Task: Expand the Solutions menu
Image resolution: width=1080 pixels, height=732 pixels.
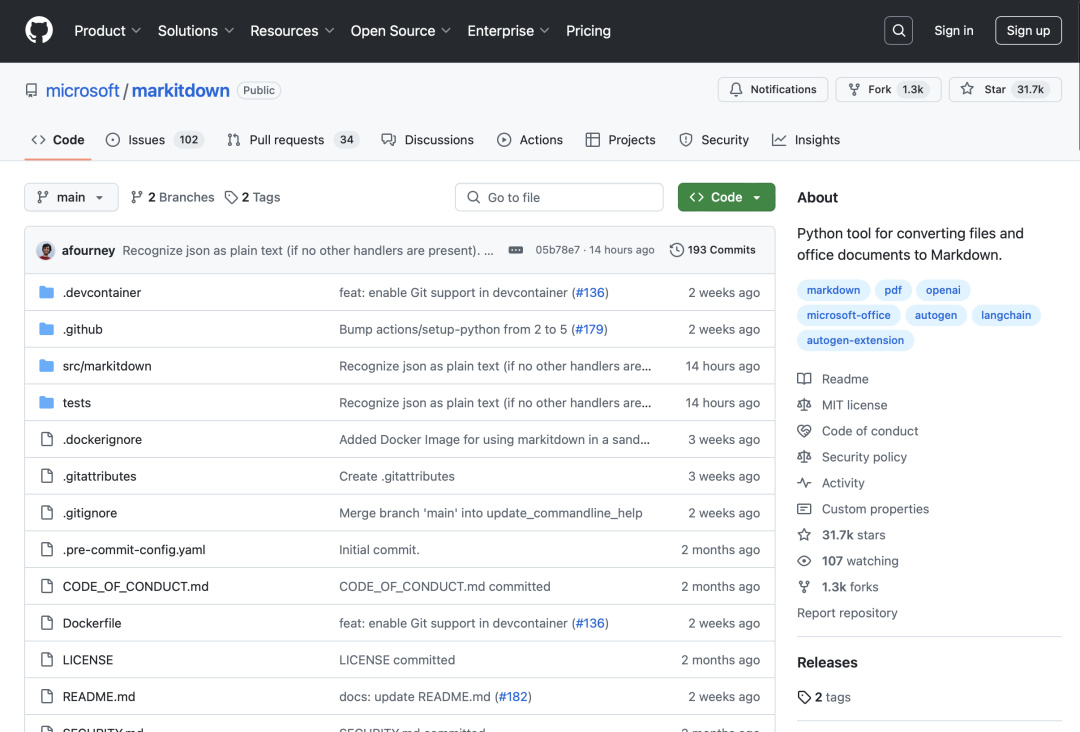Action: (x=196, y=31)
